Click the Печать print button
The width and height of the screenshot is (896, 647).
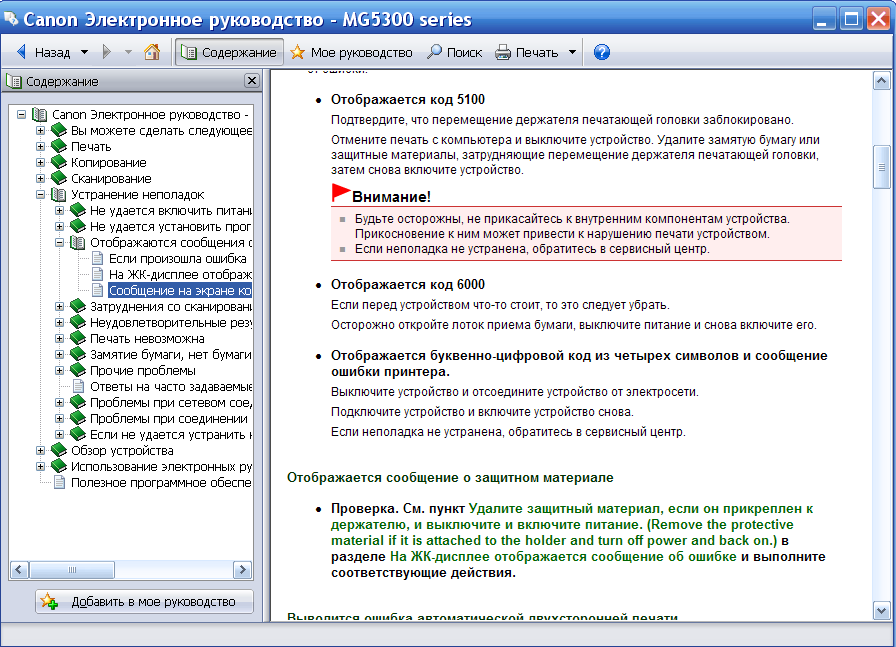click(526, 53)
